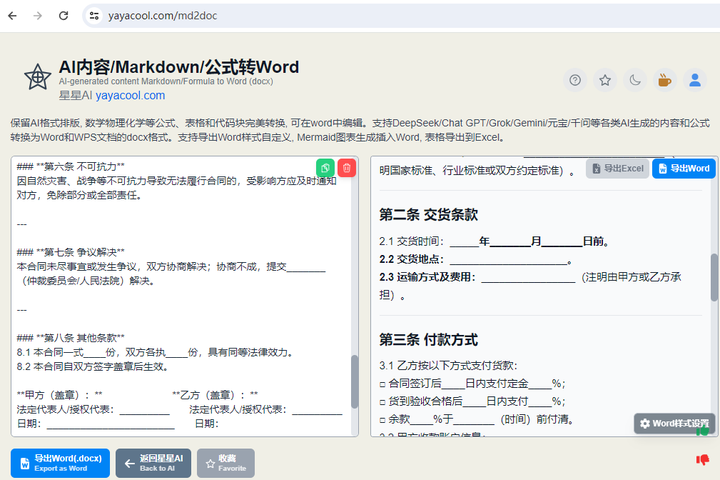This screenshot has width=720, height=480.
Task: Click the line 3.1 乙方按以下方式支付货款
Action: [448, 366]
